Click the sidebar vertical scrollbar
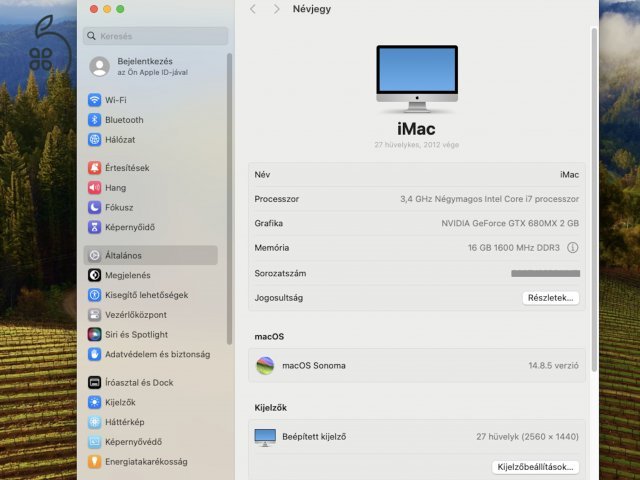 click(x=229, y=199)
